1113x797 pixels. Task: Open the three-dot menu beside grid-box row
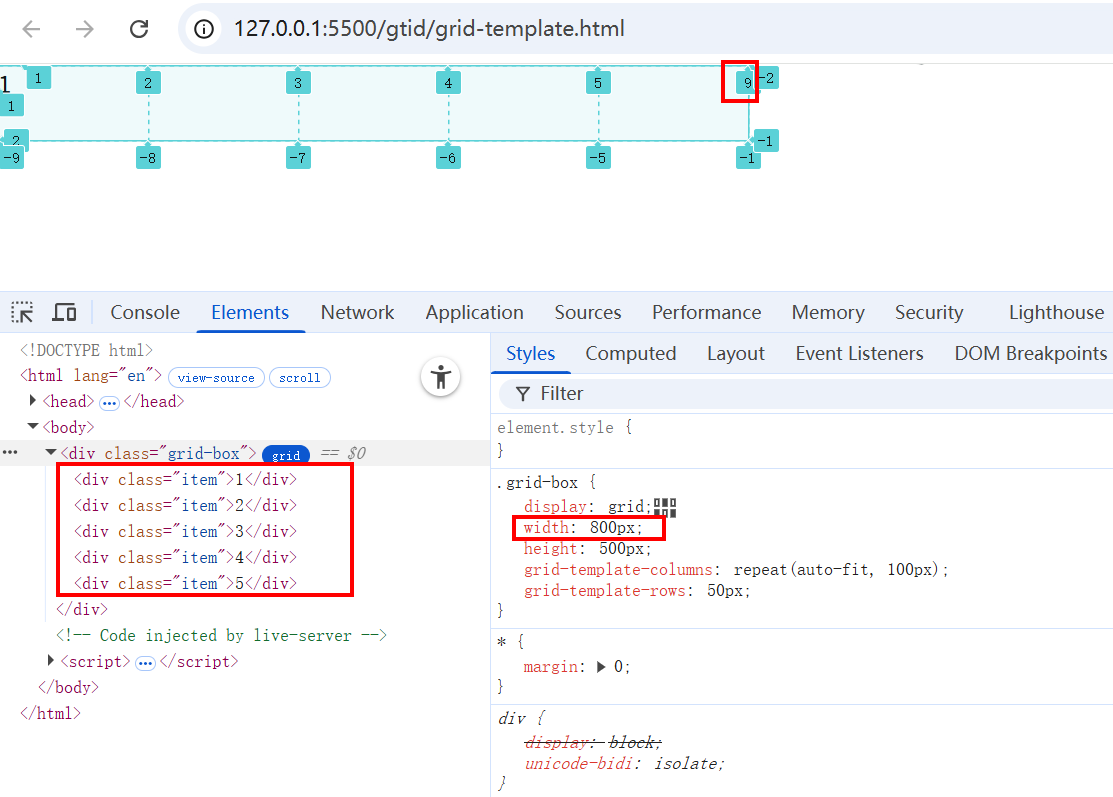click(10, 453)
